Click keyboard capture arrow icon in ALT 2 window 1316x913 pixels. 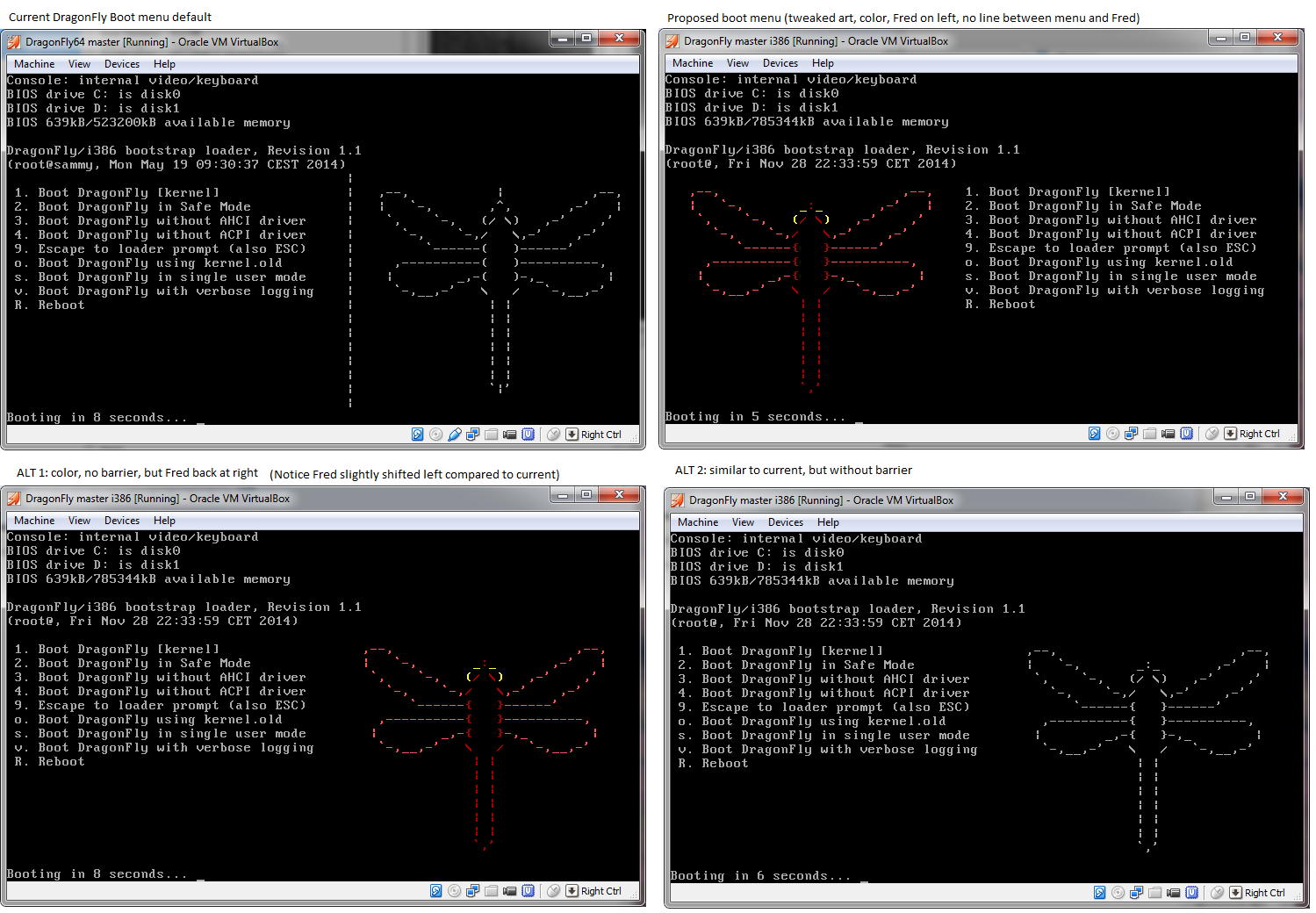point(1235,893)
